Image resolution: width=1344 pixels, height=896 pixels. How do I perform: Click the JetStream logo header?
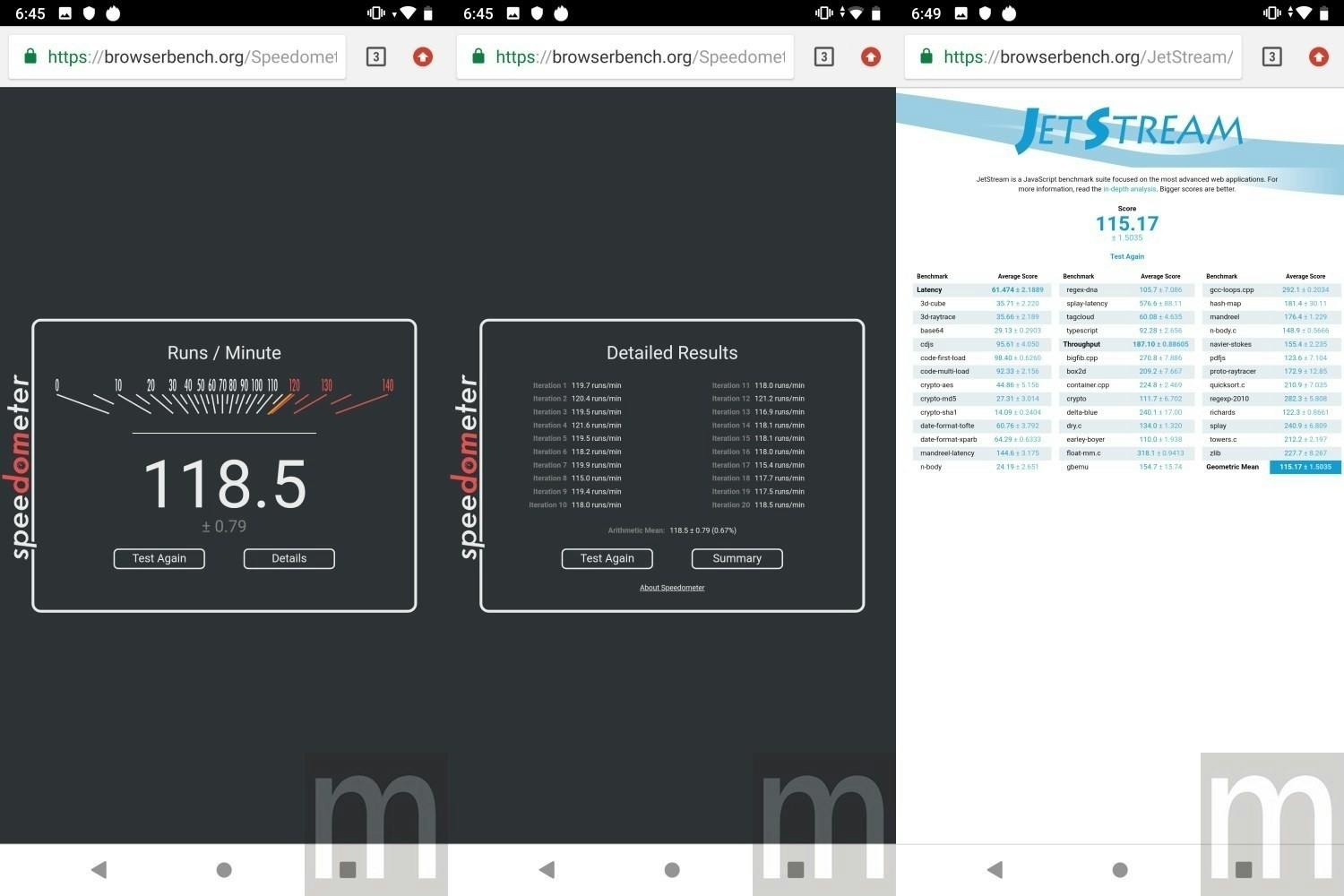point(1129,129)
